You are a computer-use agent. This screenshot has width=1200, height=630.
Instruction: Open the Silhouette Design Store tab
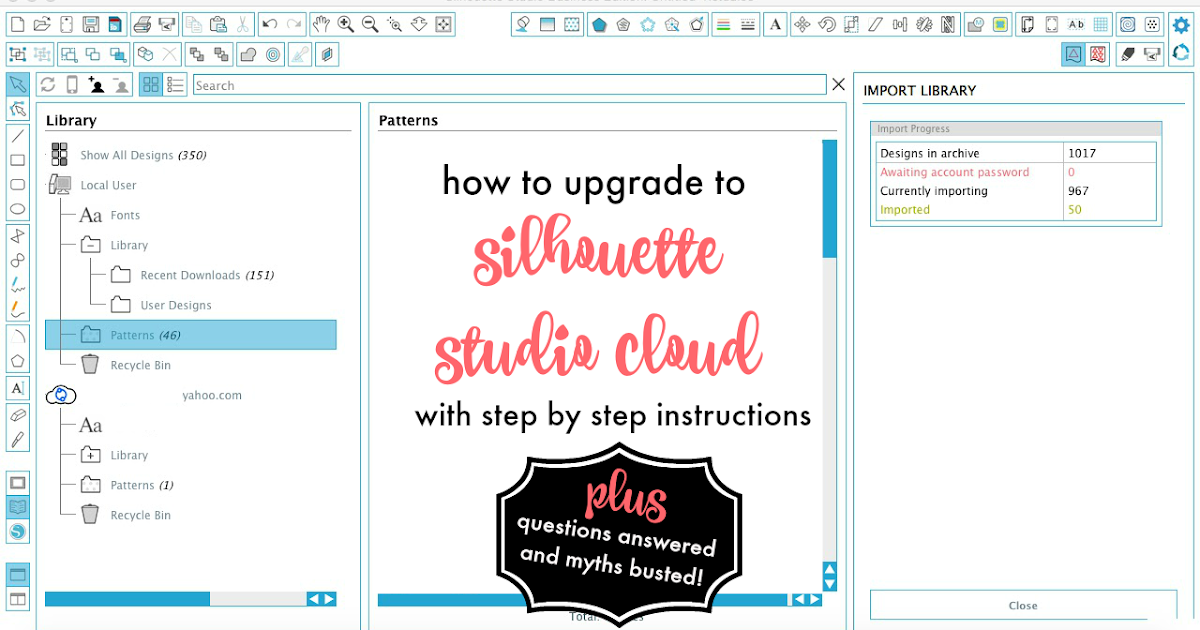(x=19, y=528)
